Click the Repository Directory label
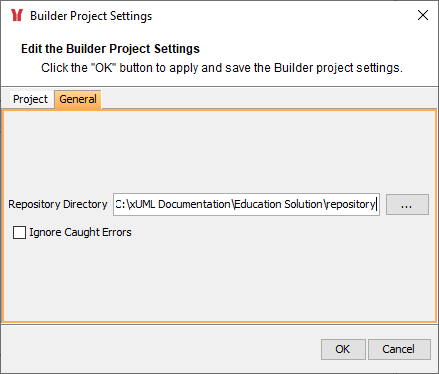 tap(58, 204)
